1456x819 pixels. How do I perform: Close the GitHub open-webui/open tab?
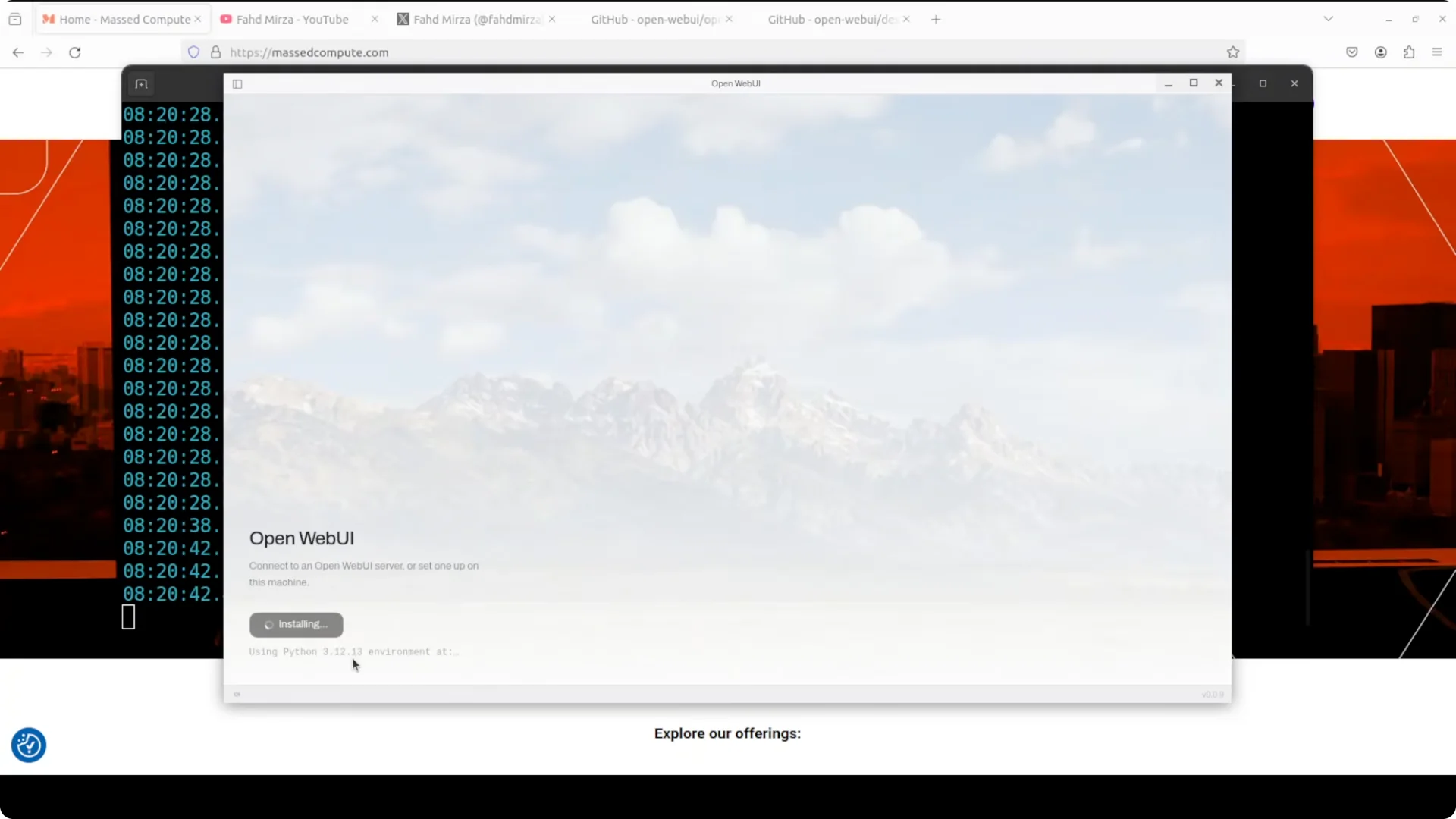coord(729,19)
